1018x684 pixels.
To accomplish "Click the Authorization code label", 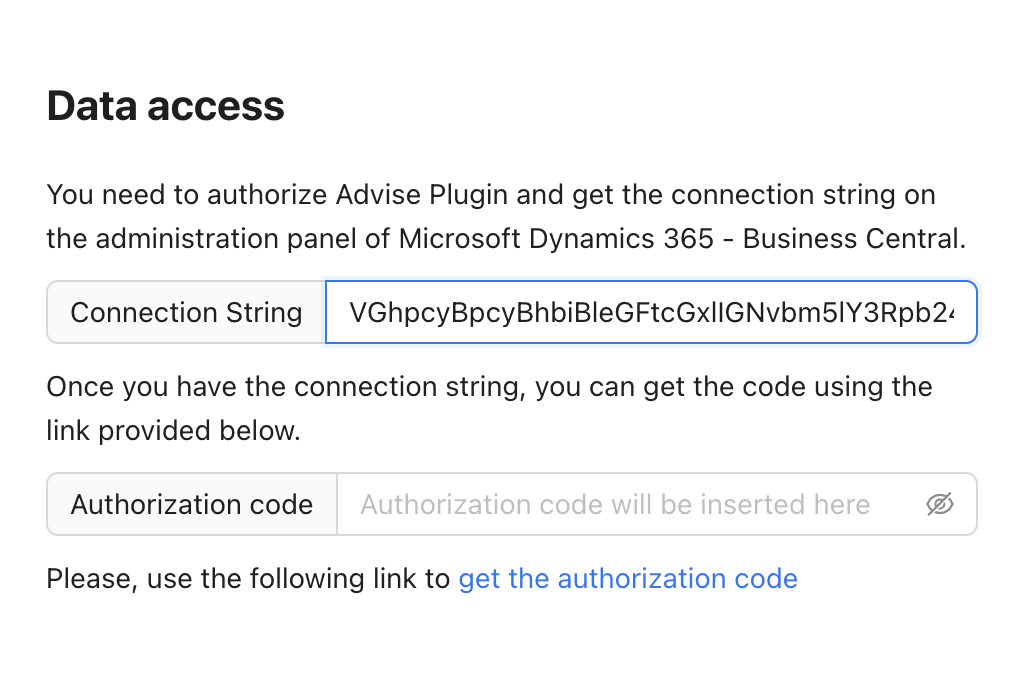I will (x=191, y=504).
